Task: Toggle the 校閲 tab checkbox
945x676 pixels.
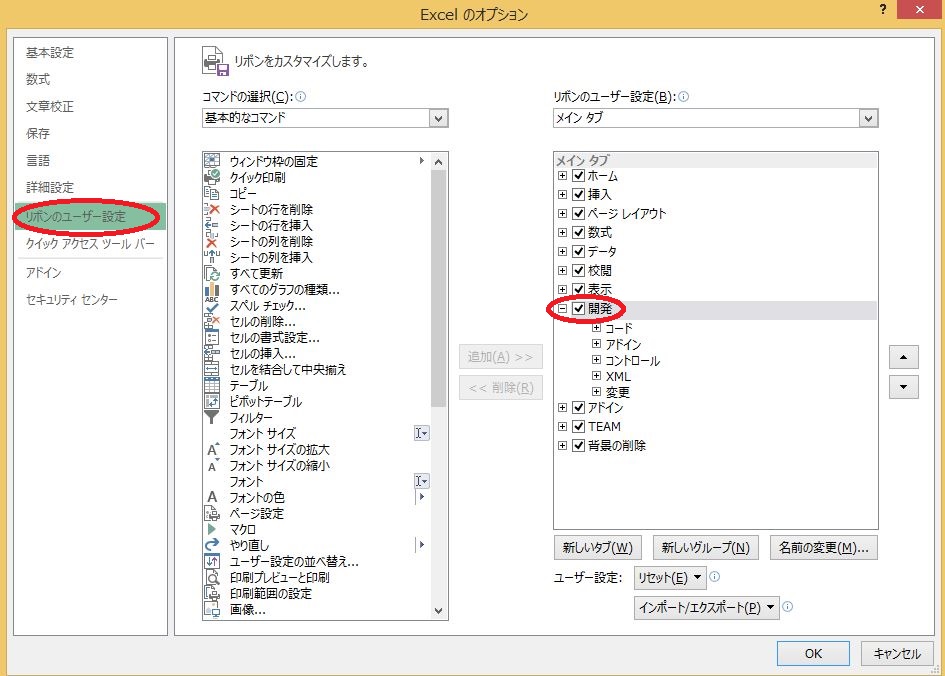Action: click(579, 270)
